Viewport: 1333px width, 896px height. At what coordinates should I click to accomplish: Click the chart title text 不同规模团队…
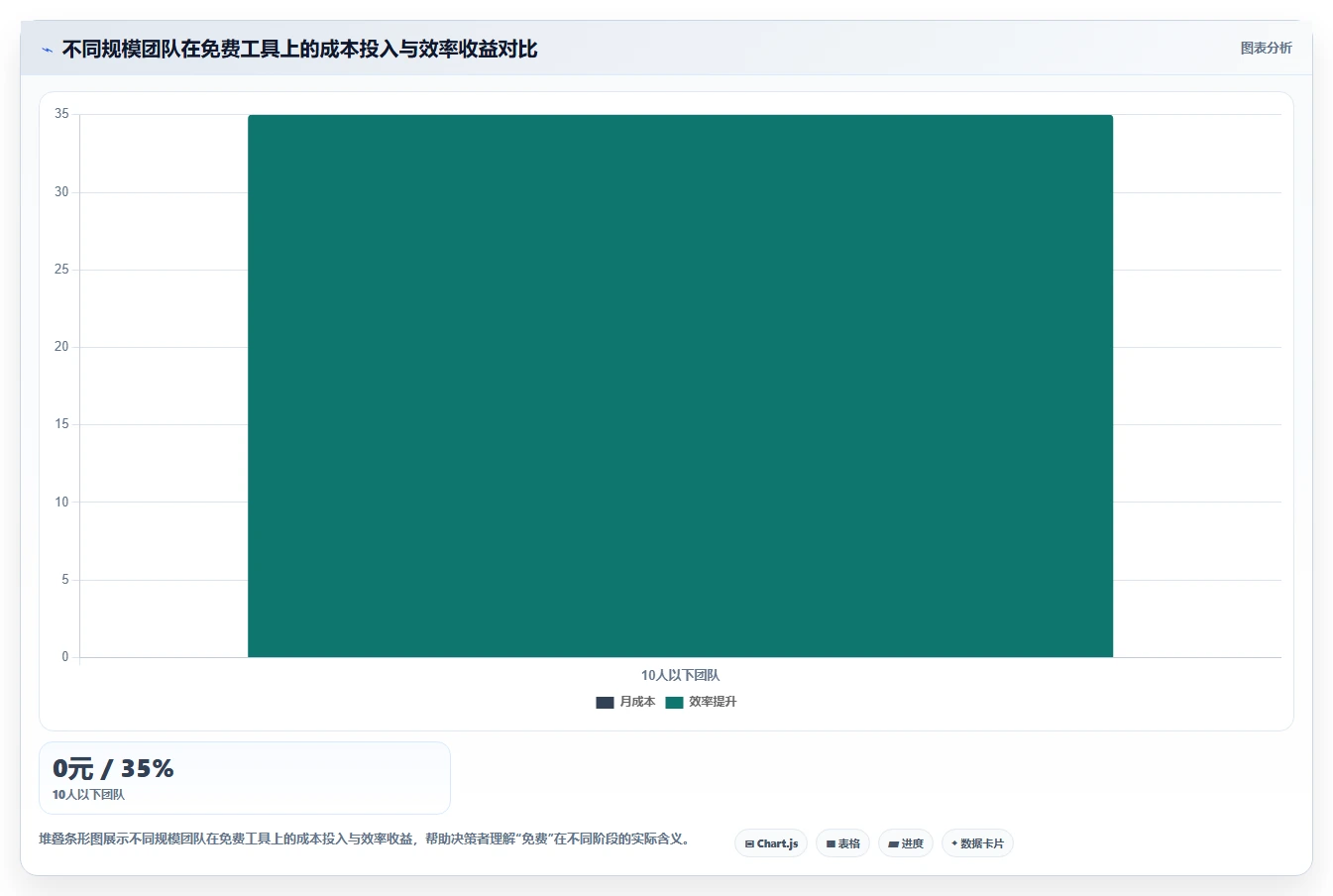click(299, 49)
